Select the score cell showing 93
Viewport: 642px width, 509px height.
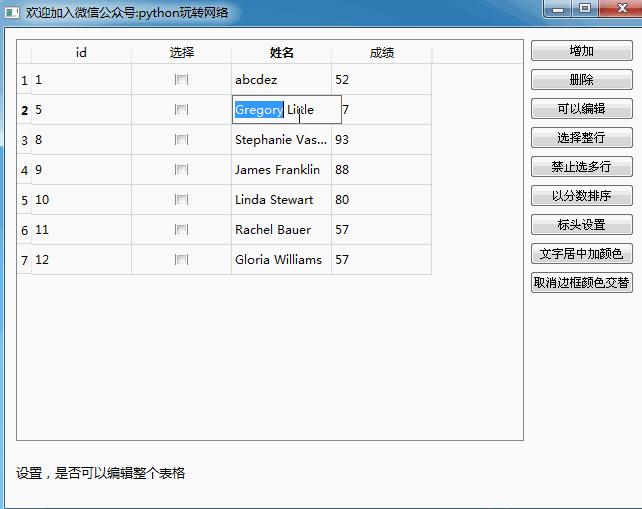pos(382,140)
